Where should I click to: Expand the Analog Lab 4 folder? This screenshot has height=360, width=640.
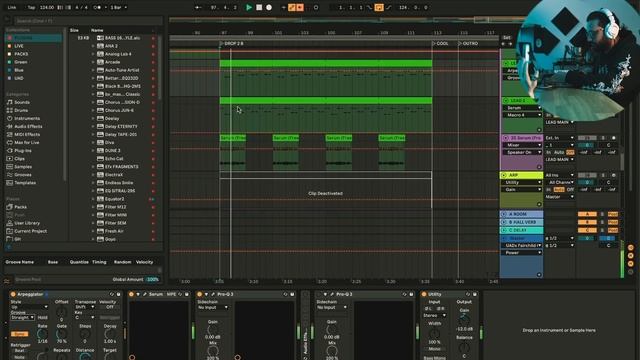(93, 54)
